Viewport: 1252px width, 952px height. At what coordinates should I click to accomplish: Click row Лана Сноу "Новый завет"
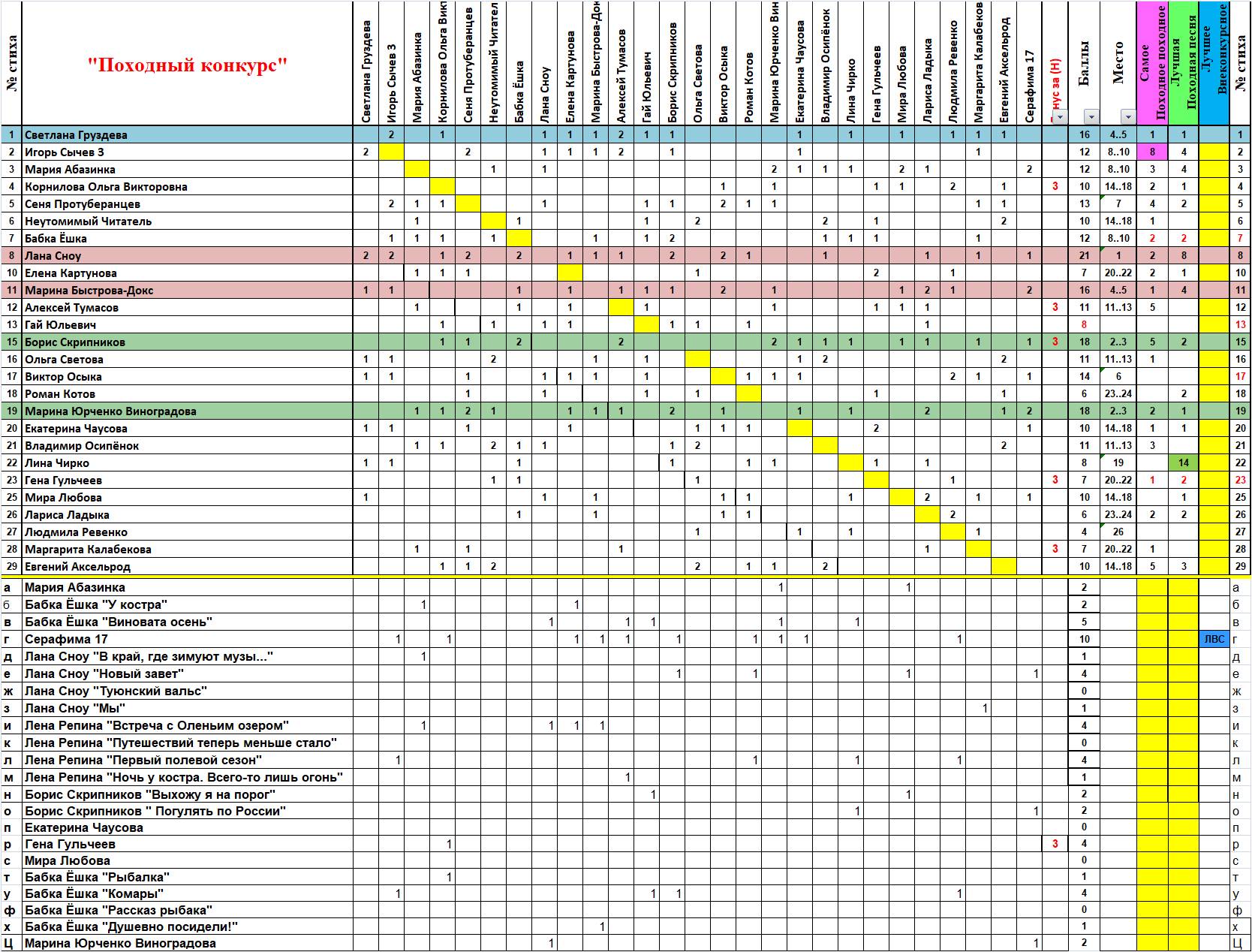[x=113, y=674]
